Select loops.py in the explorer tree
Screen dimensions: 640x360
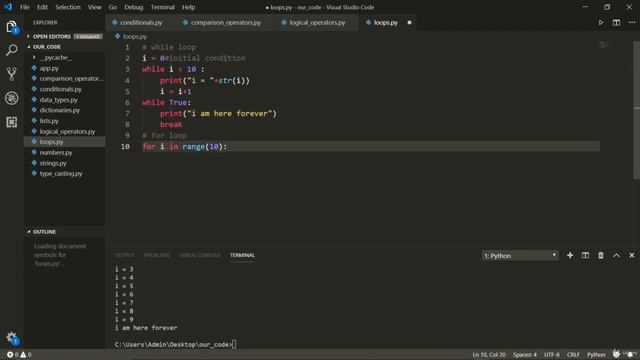pos(64,142)
